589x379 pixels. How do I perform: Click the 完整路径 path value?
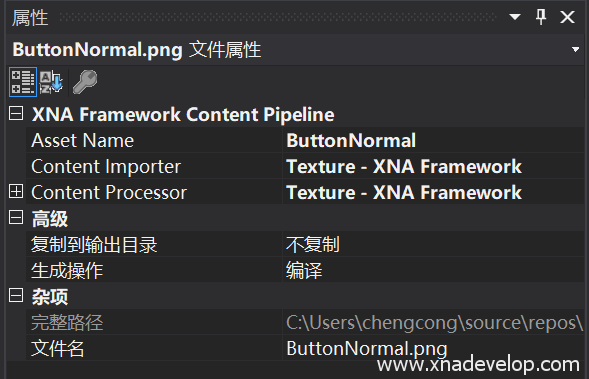433,322
